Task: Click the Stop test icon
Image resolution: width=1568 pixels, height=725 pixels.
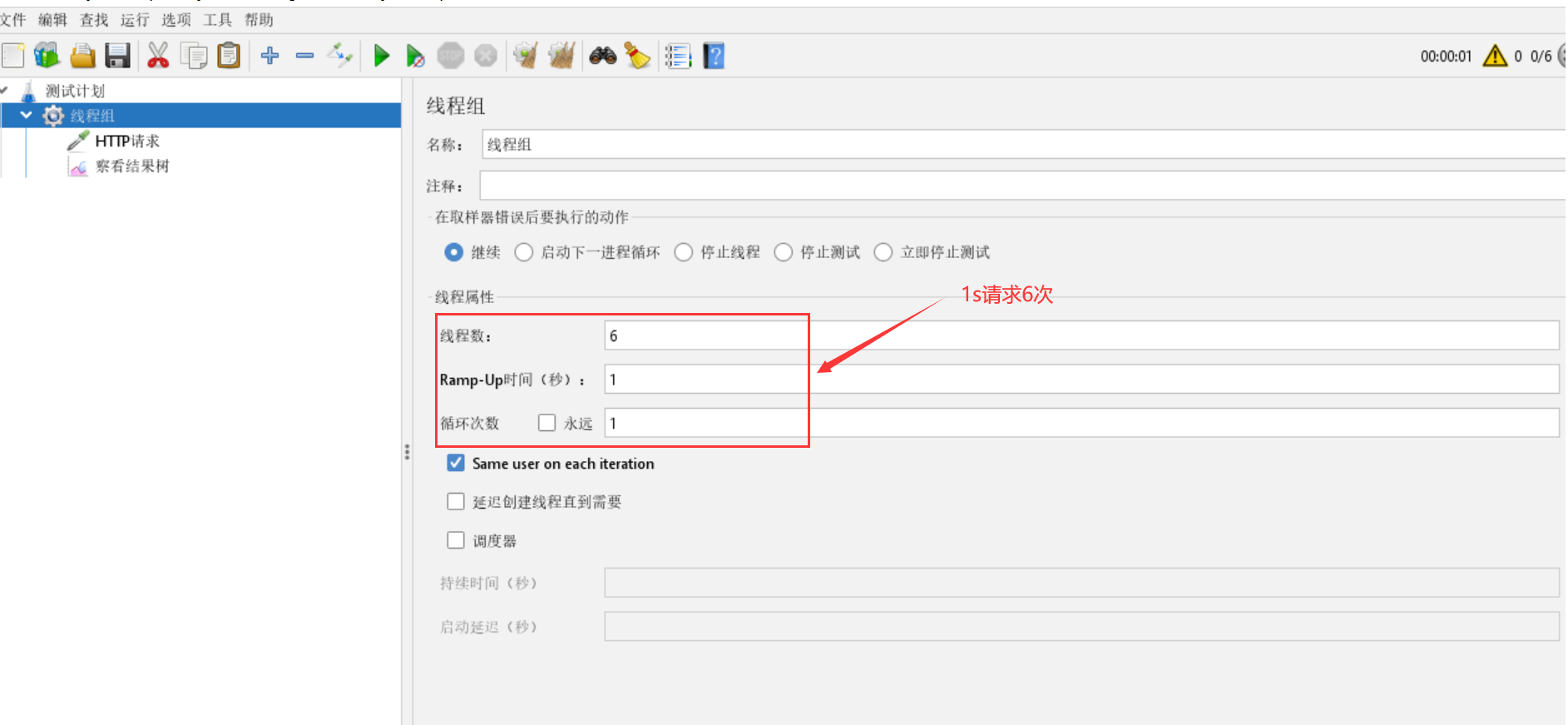Action: 451,56
